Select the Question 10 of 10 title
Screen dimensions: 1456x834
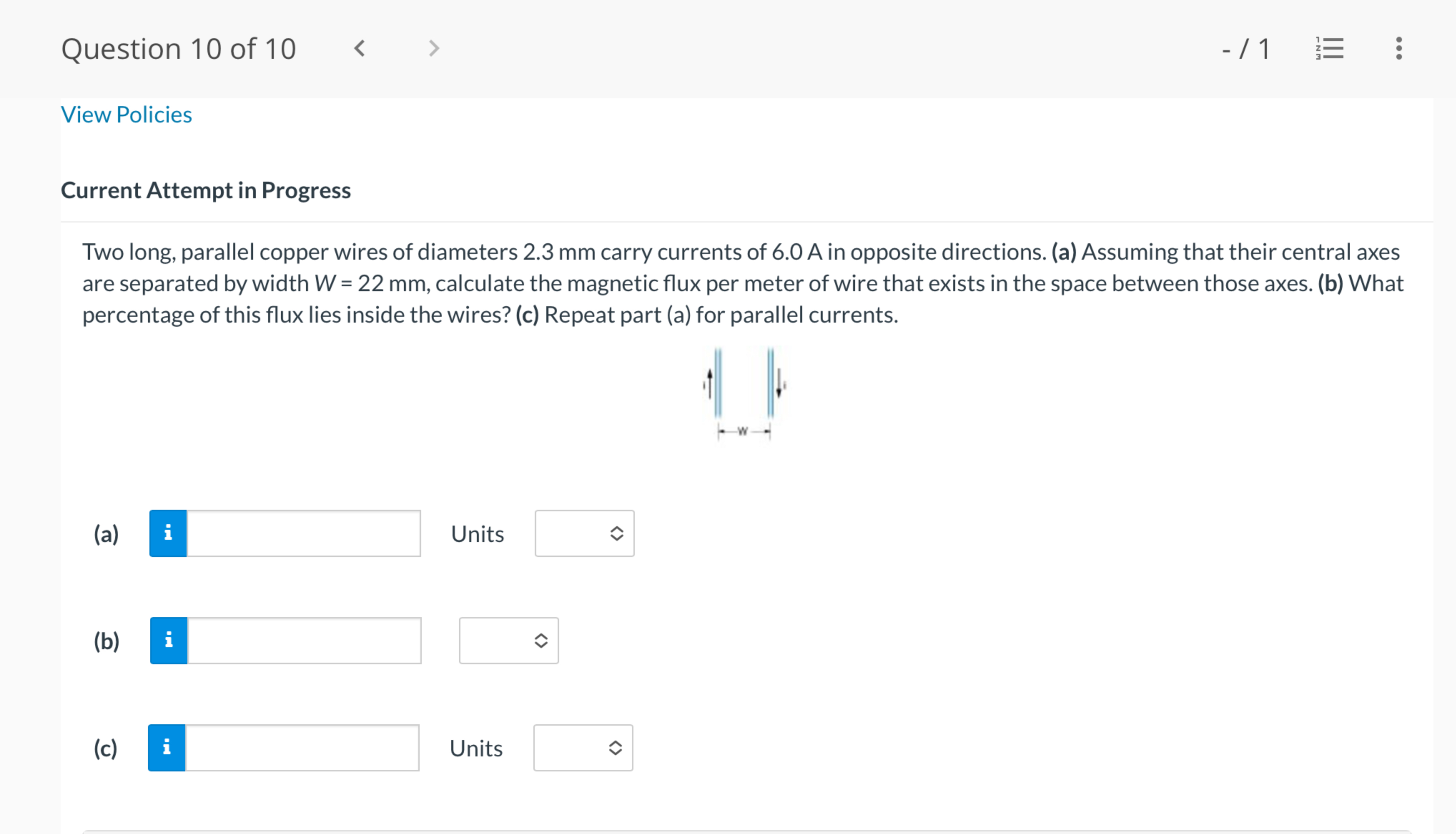click(x=178, y=48)
